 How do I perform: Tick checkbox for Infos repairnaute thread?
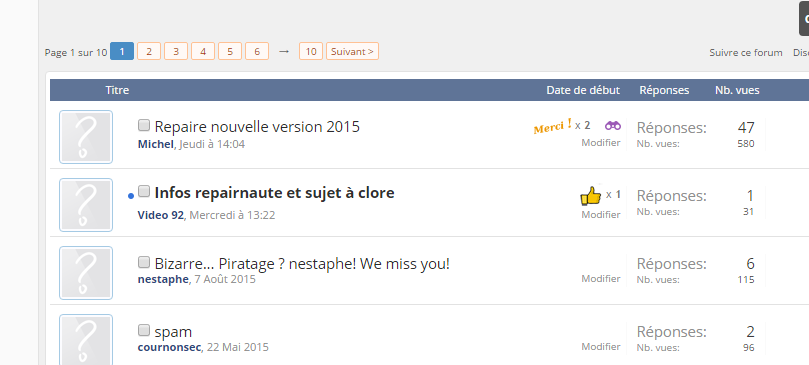[x=144, y=192]
